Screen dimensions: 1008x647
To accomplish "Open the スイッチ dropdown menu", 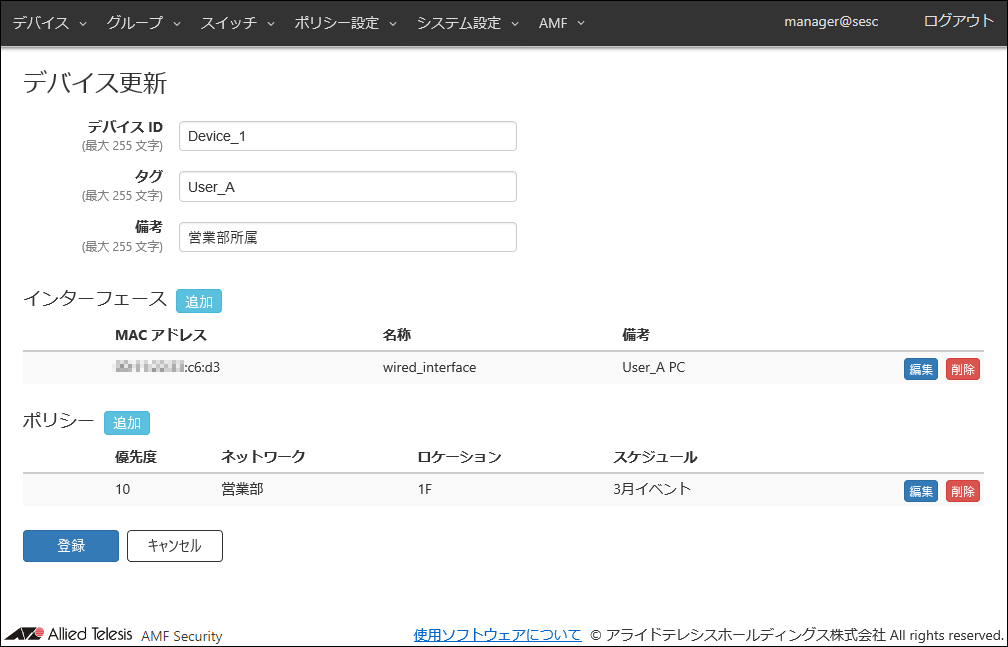I will [x=237, y=23].
